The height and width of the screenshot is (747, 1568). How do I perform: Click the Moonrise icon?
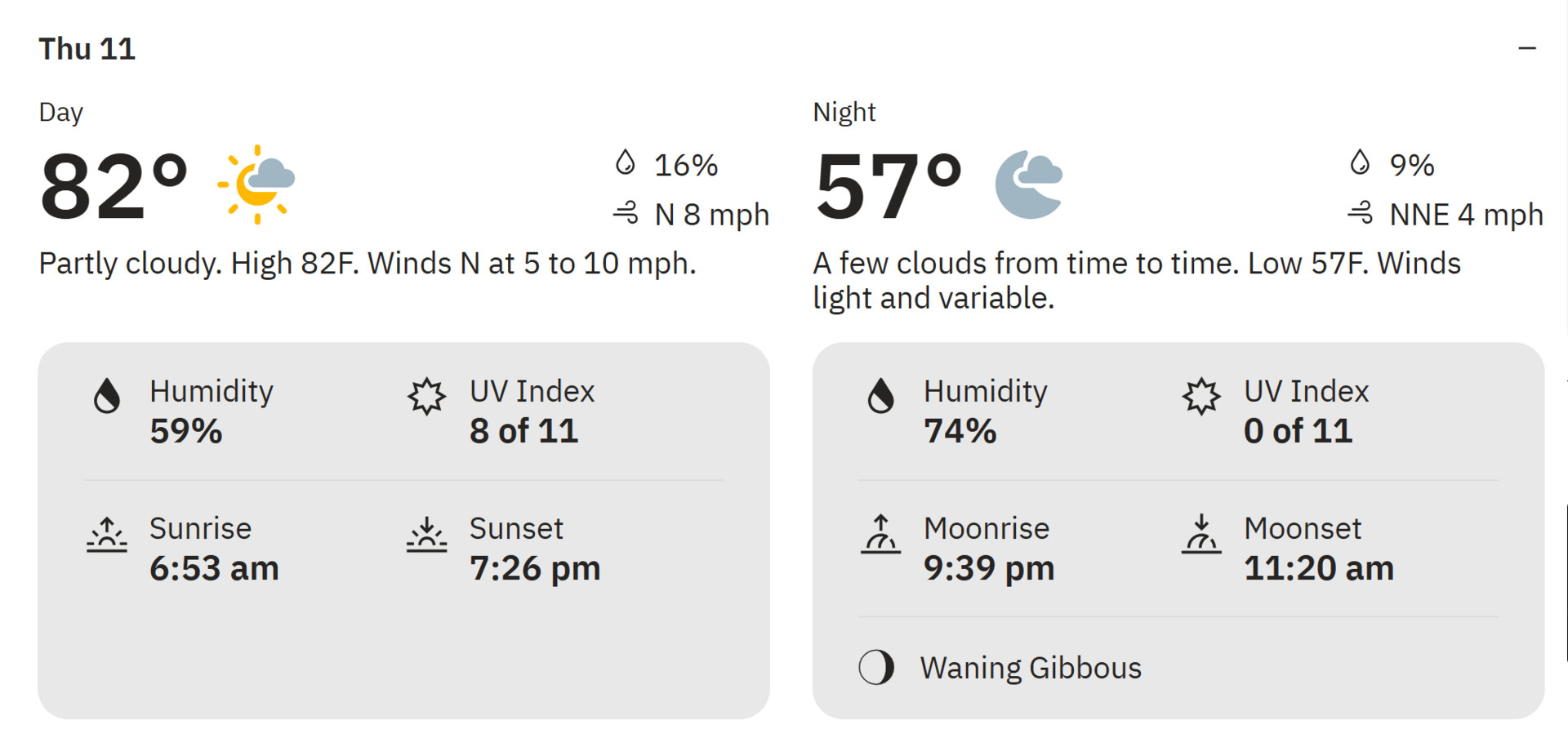[880, 534]
